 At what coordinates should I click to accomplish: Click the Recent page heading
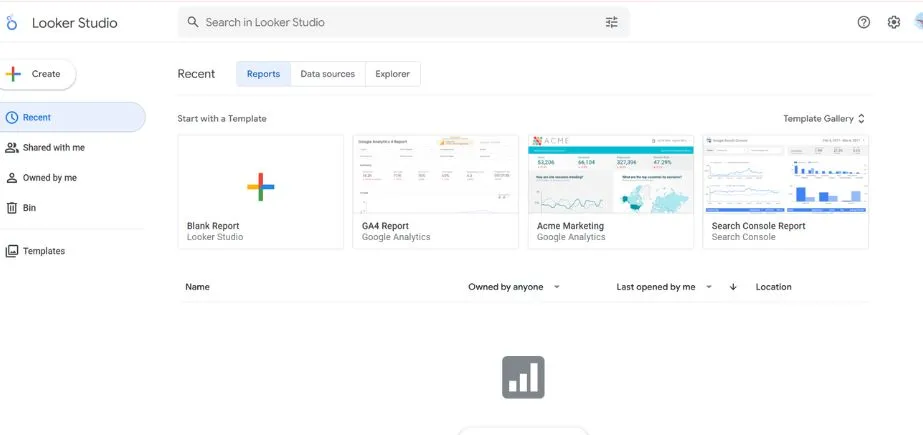coord(196,74)
